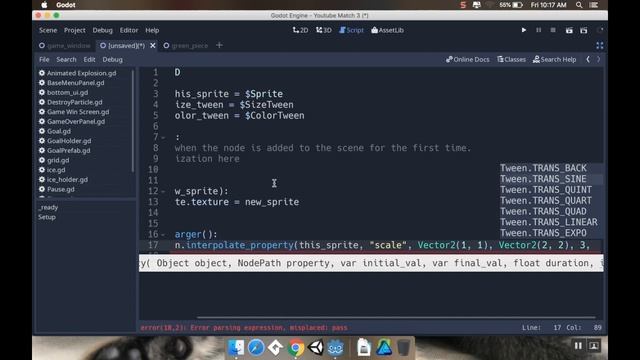Toggle distraction-free mode icon
This screenshot has width=640, height=360.
coord(600,46)
